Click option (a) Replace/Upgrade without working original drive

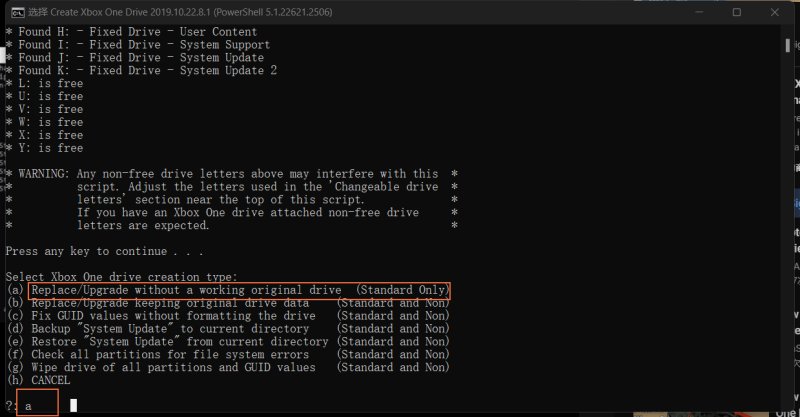click(x=239, y=290)
